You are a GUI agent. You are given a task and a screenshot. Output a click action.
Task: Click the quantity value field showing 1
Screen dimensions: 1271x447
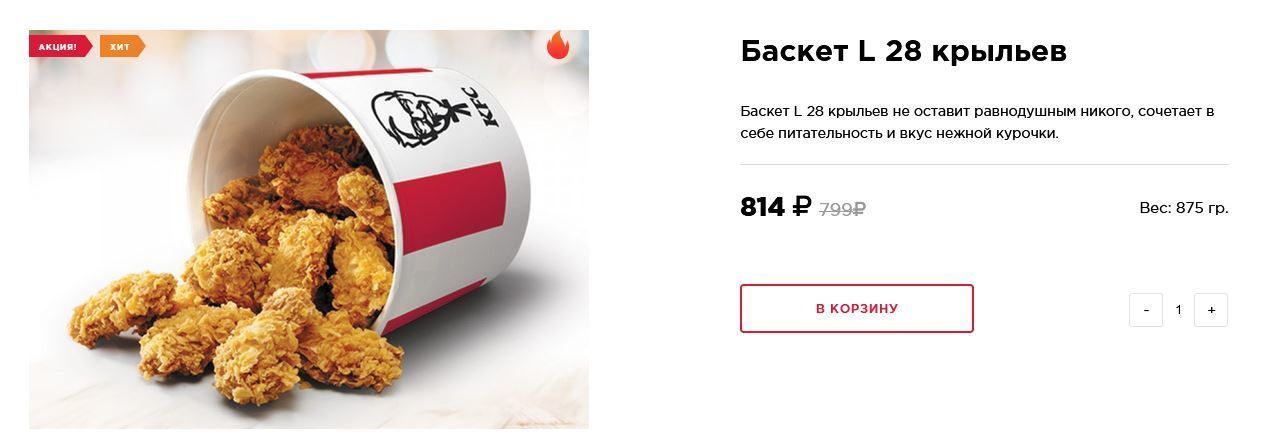(x=1178, y=310)
